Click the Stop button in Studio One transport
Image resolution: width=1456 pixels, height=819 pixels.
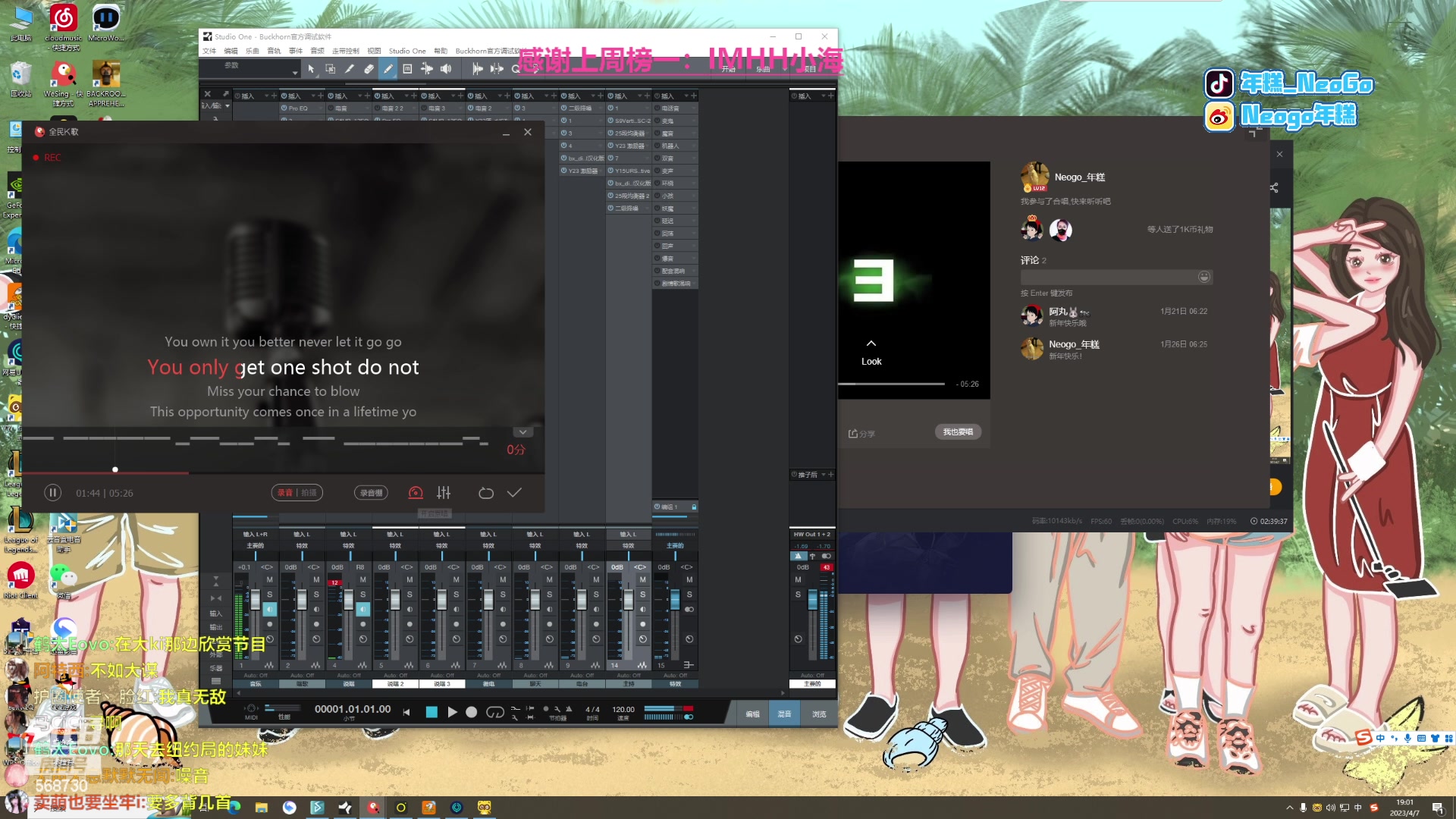pyautogui.click(x=431, y=712)
